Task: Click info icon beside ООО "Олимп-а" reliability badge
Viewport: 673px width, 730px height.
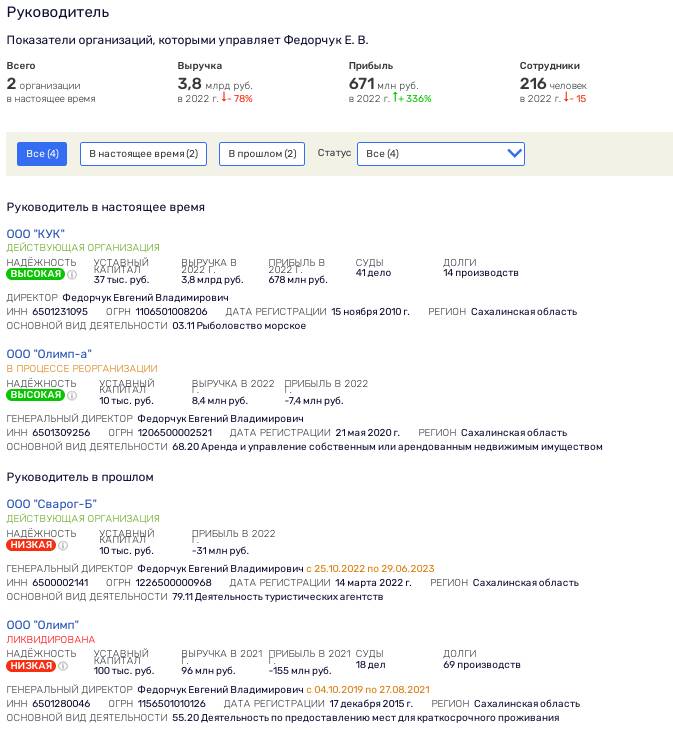Action: 72,395
